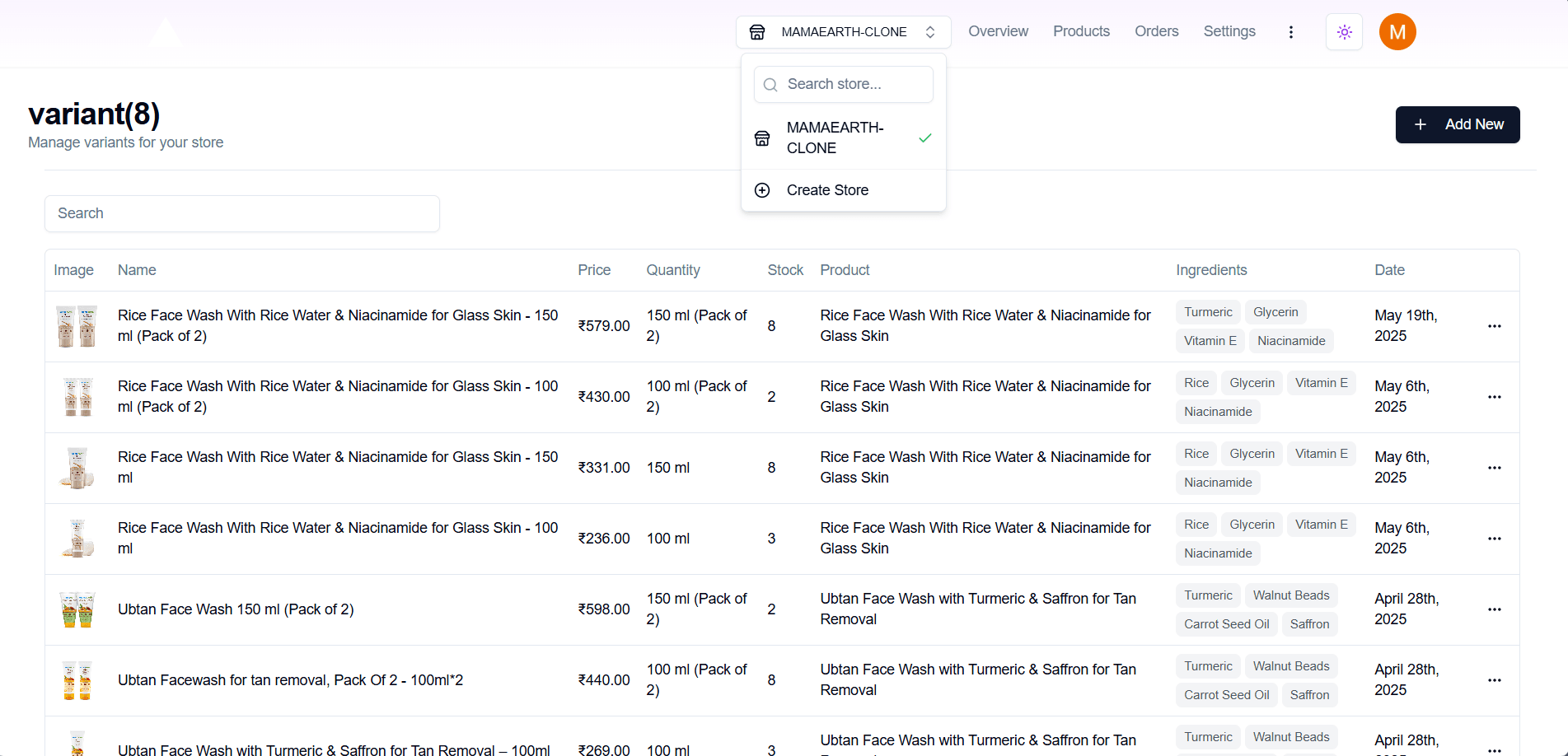This screenshot has height=756, width=1568.
Task: Open actions menu for ₹269.00 variant row
Action: 1494,749
